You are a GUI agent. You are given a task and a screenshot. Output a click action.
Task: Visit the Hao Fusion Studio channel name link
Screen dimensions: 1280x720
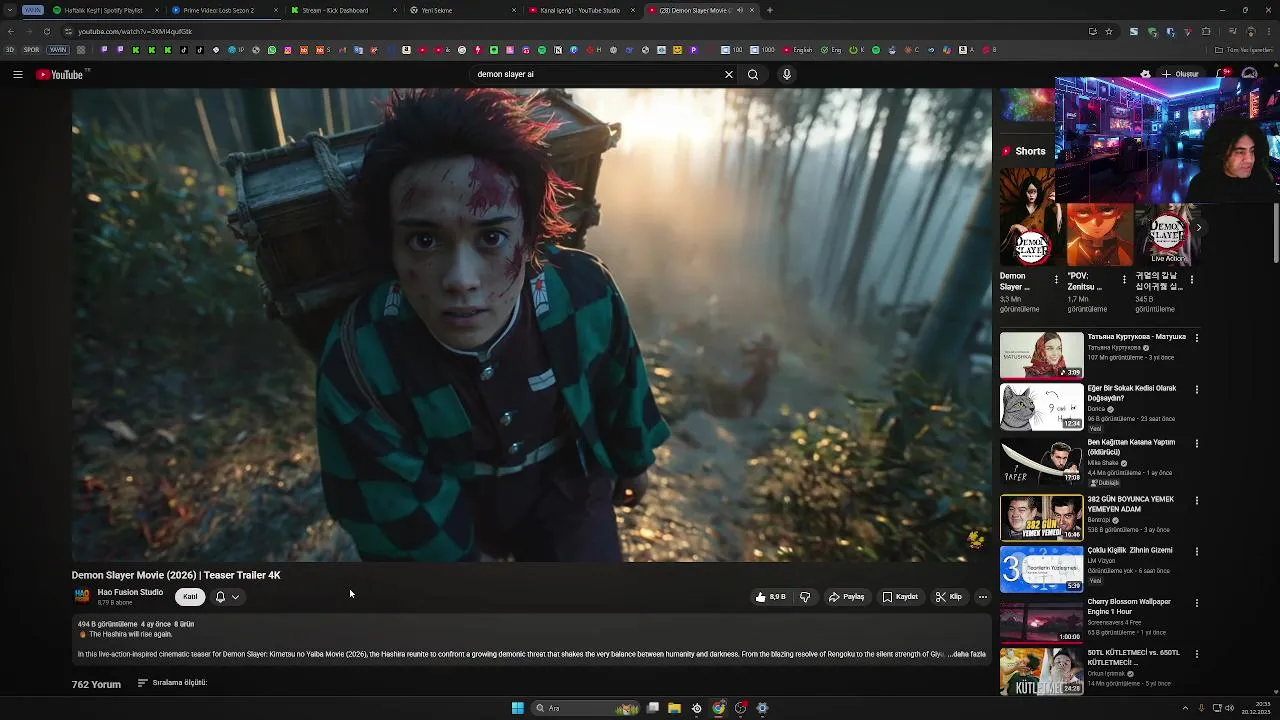pos(130,592)
